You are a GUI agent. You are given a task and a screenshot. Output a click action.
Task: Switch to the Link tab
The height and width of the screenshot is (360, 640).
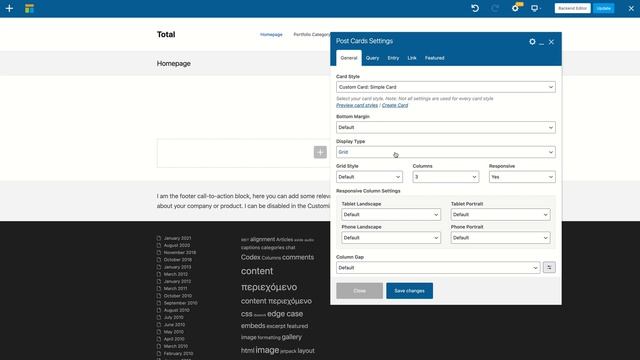click(412, 58)
